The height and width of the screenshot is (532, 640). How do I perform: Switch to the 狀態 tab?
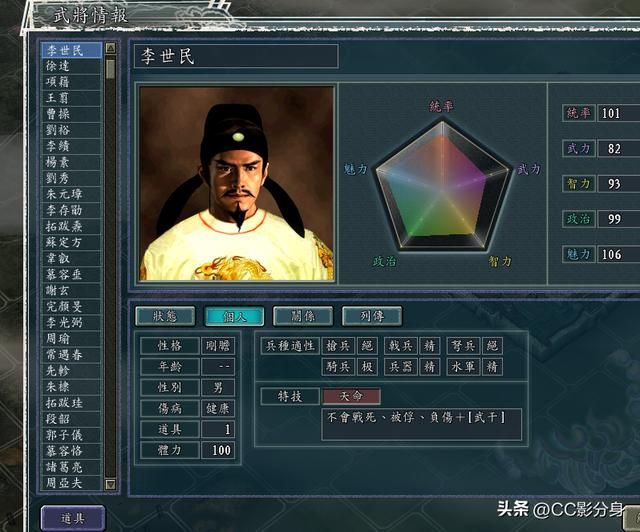[165, 316]
